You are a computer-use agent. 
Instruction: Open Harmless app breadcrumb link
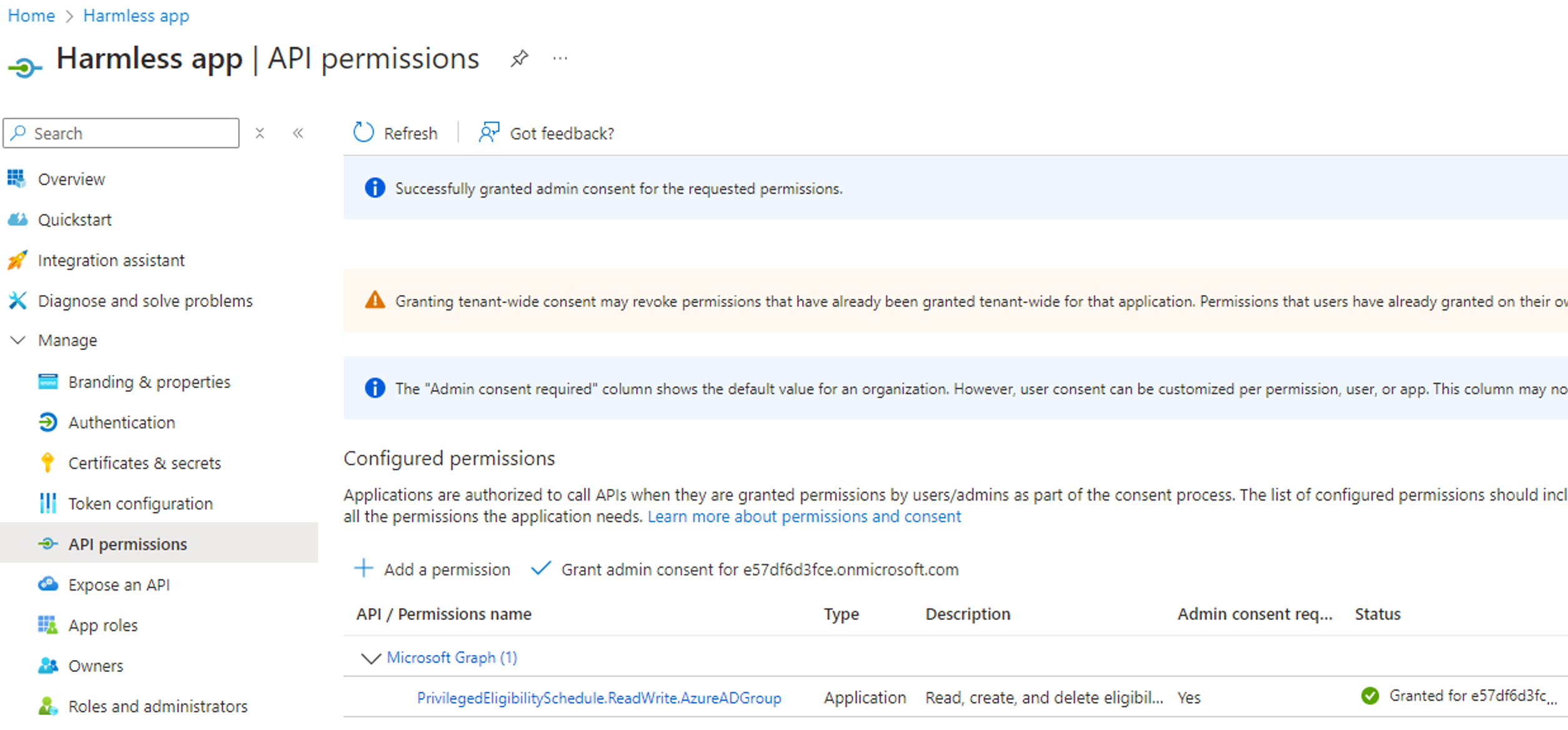[136, 16]
